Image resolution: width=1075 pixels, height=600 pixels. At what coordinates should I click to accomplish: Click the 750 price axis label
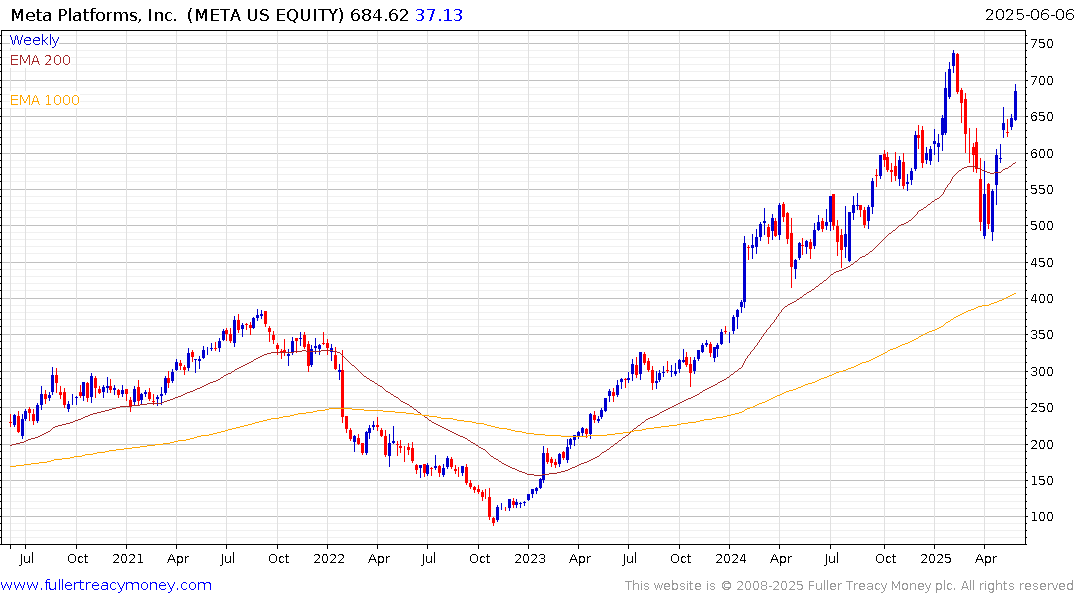tap(1041, 44)
